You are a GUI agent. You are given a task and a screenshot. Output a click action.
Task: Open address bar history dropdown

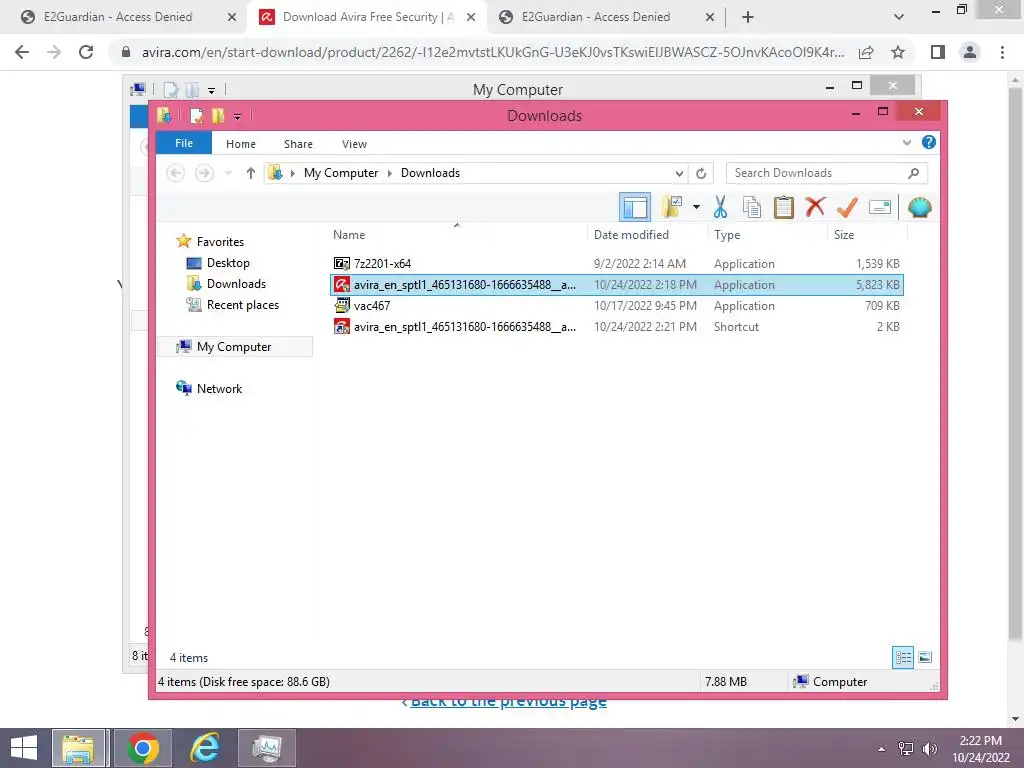tap(679, 173)
